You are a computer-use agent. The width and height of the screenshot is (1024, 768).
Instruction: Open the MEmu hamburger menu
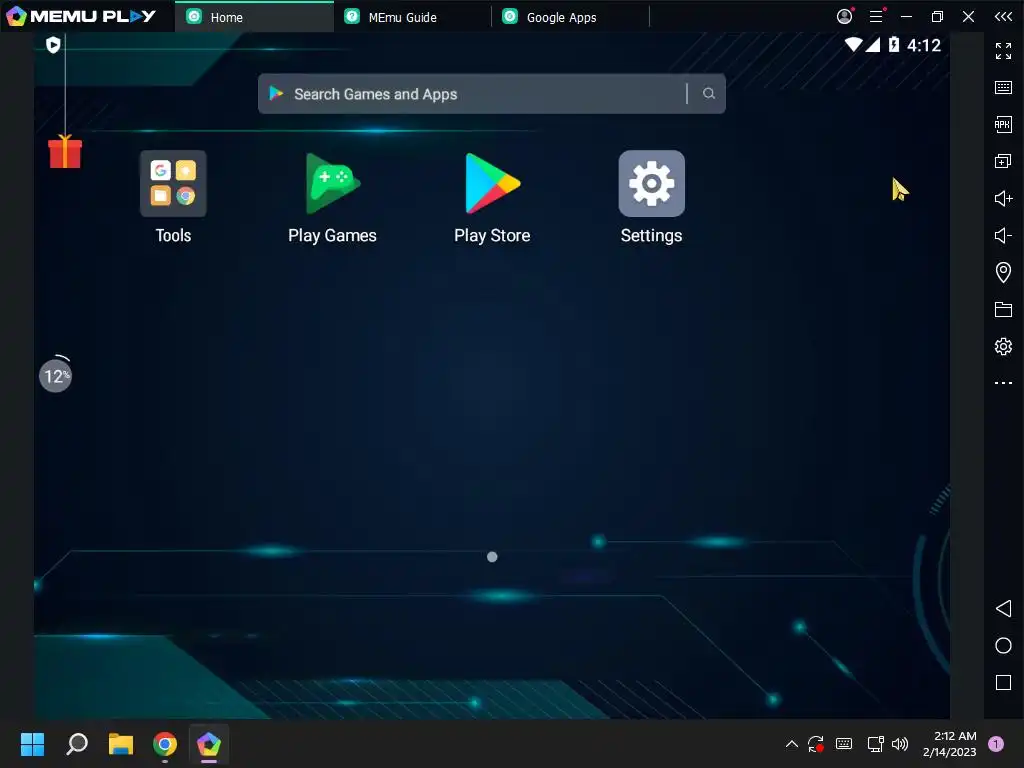[x=876, y=16]
